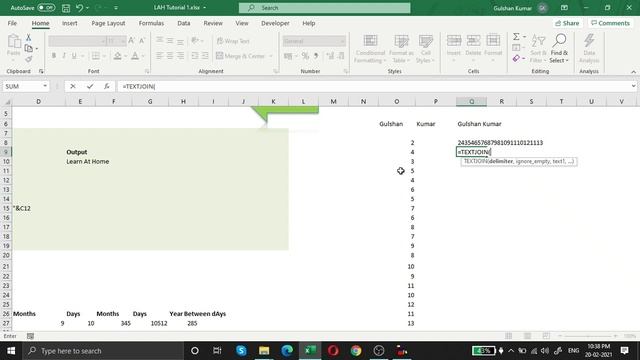Click the AutoSum sigma icon
The image size is (640, 360).
click(x=516, y=37)
